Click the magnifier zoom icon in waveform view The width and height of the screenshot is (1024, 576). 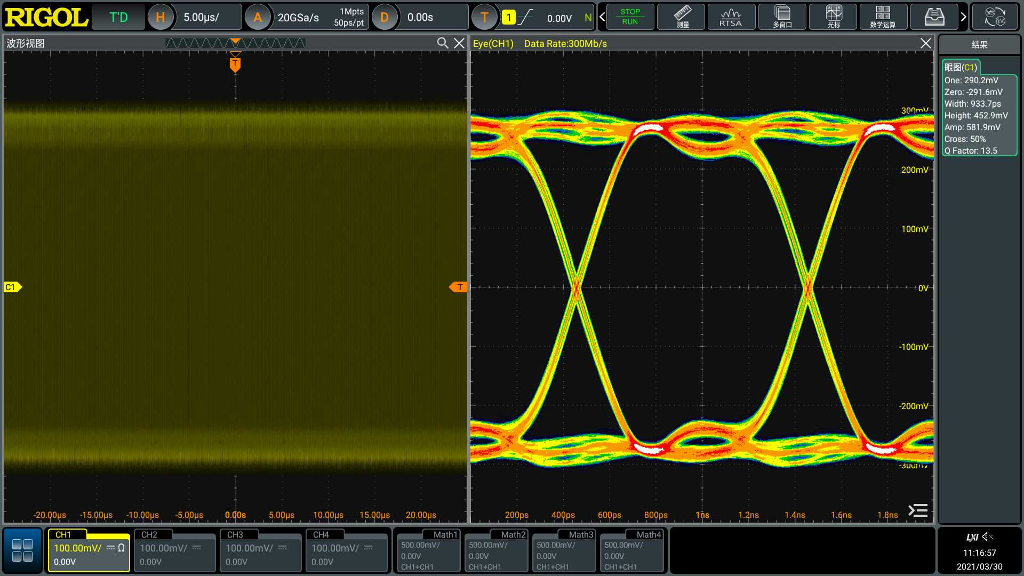[x=443, y=43]
